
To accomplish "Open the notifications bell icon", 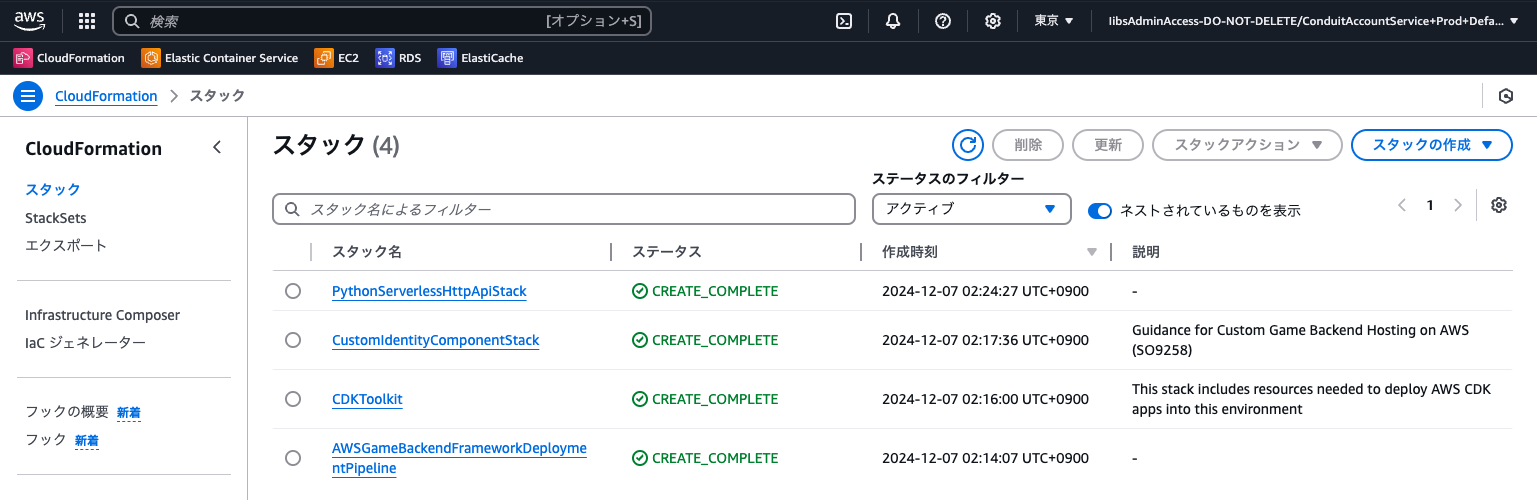I will 893,21.
